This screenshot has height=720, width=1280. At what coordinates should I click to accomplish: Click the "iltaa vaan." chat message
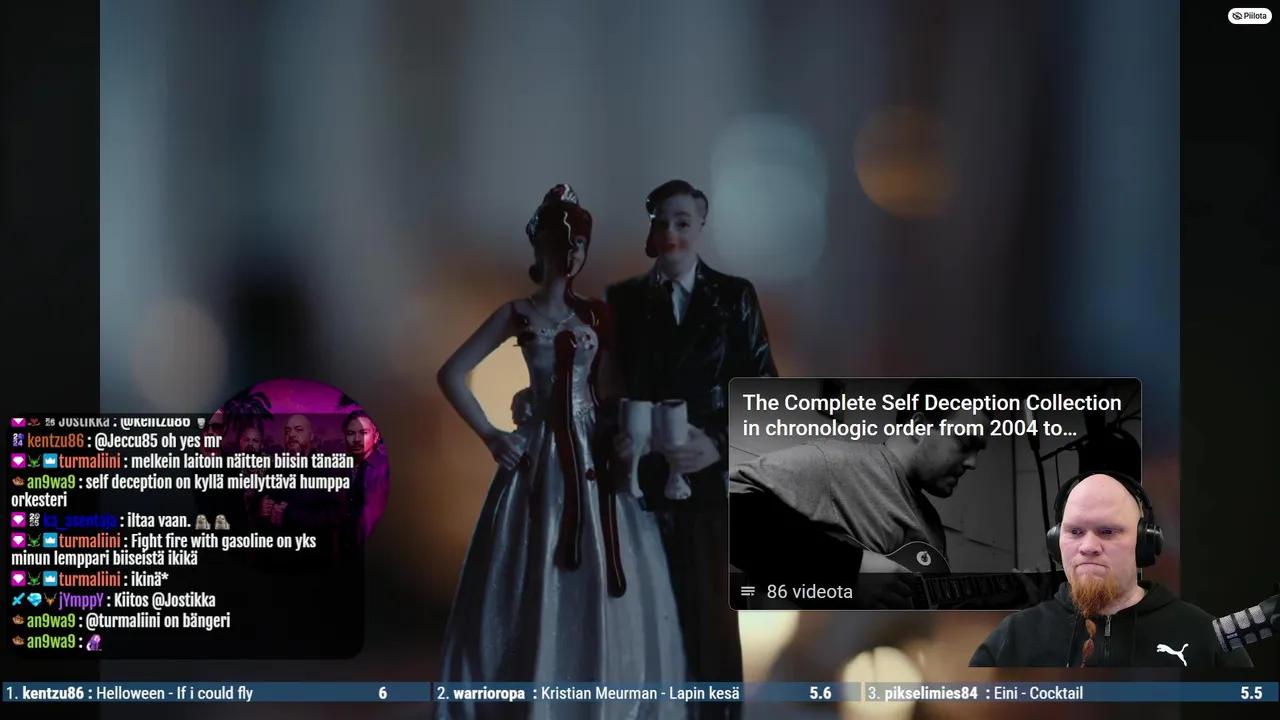(x=159, y=521)
